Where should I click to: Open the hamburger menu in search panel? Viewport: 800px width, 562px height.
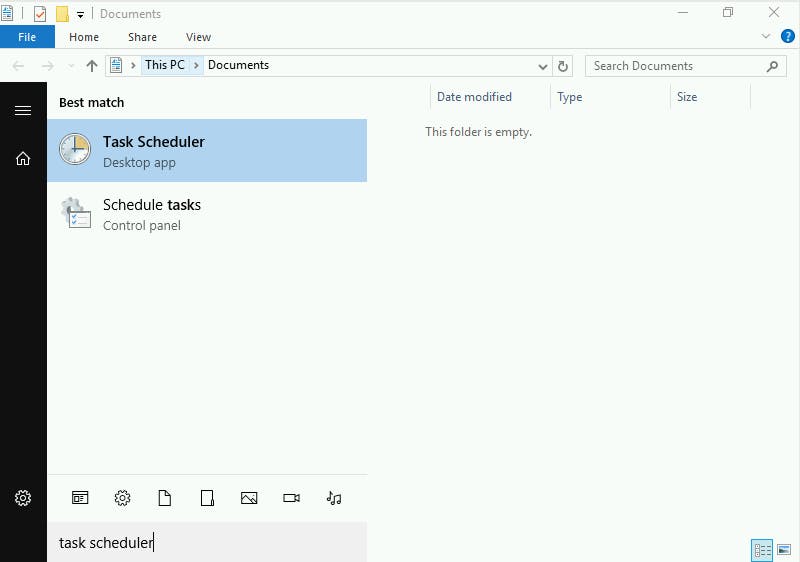pyautogui.click(x=23, y=110)
